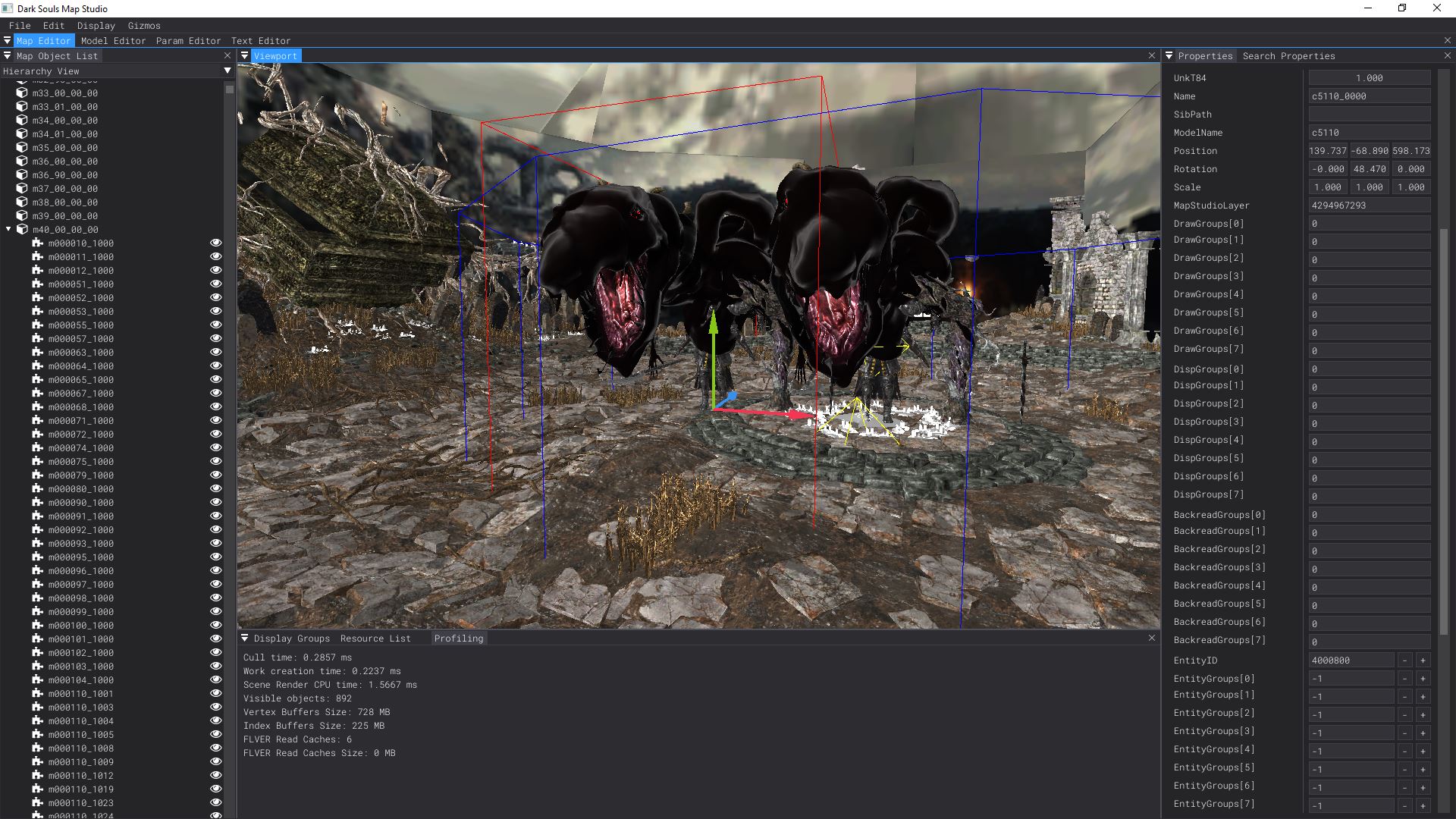
Task: Hide map piece m000010_1000 via its eye icon
Action: pyautogui.click(x=215, y=243)
